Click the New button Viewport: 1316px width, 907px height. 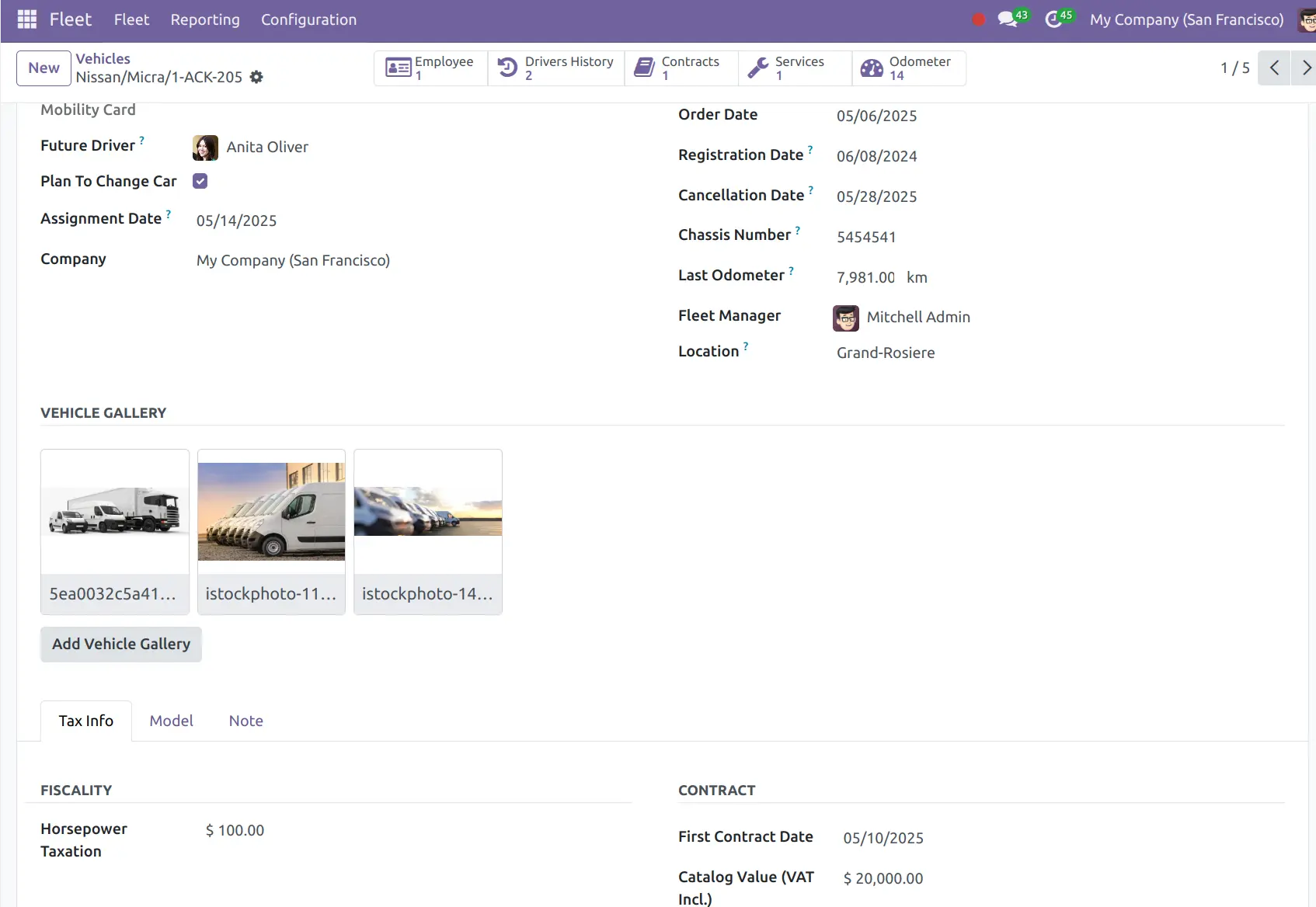pos(44,68)
